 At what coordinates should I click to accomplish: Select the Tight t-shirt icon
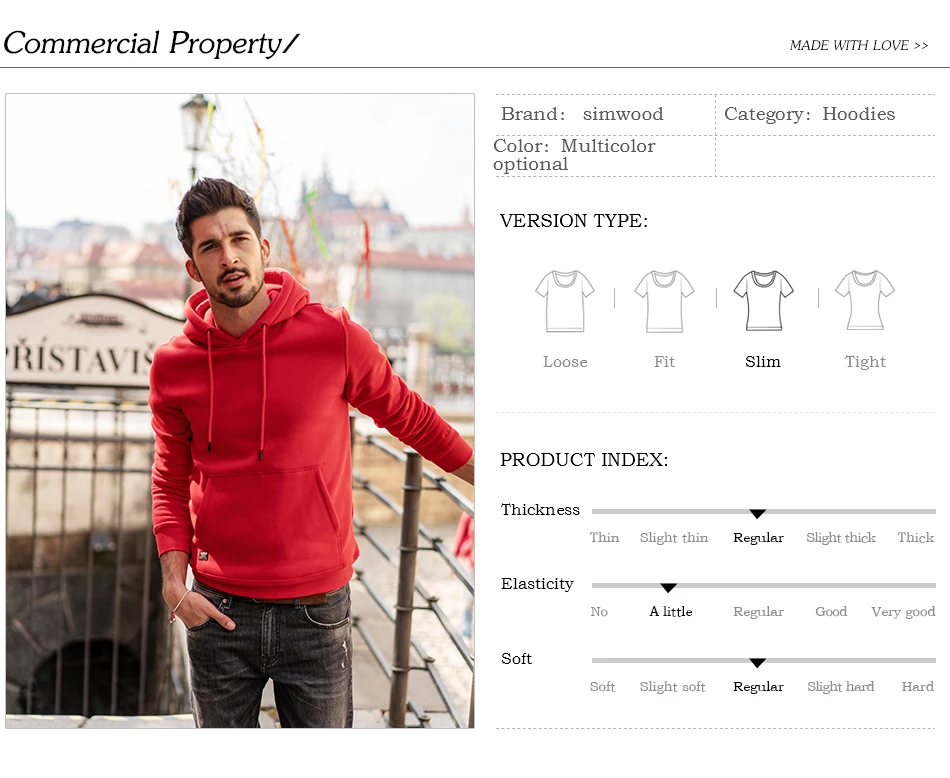click(x=865, y=300)
